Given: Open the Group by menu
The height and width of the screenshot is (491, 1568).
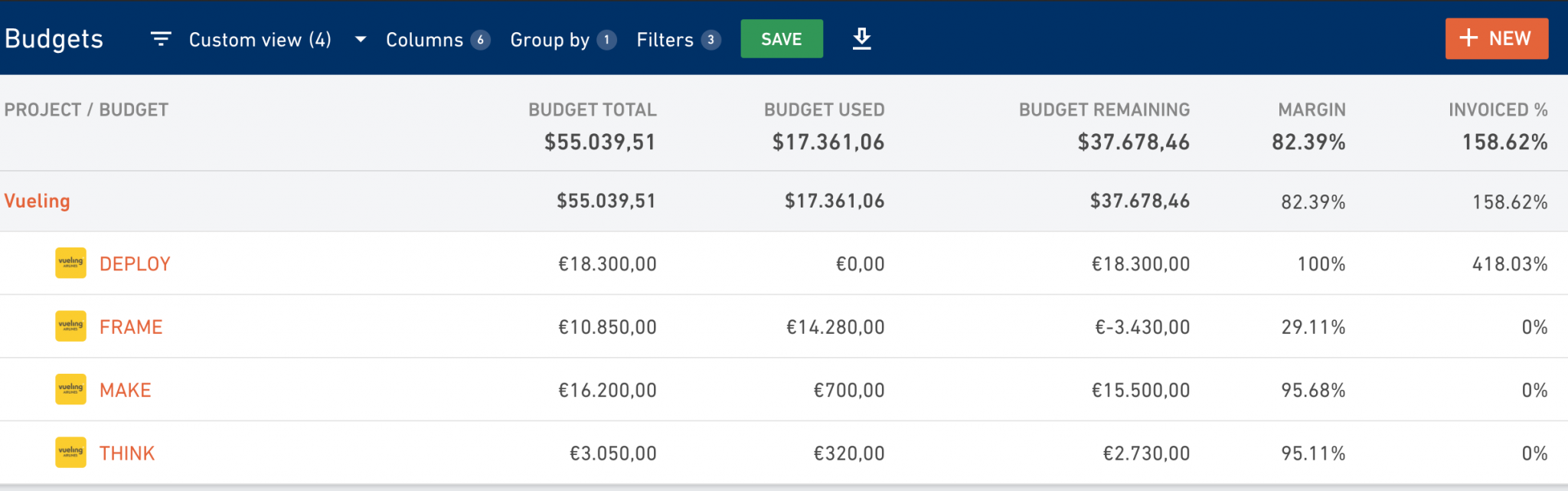Looking at the screenshot, I should pyautogui.click(x=563, y=40).
